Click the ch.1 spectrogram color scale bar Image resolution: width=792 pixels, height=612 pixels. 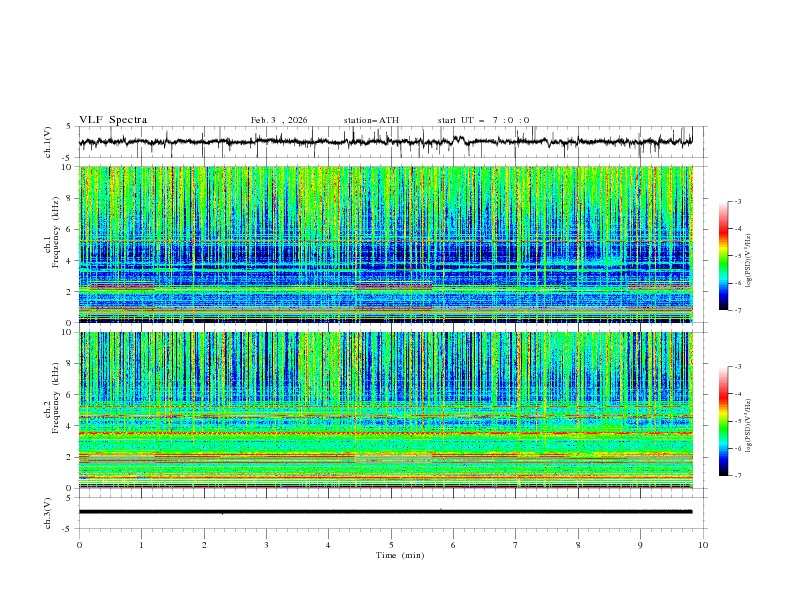pos(723,256)
